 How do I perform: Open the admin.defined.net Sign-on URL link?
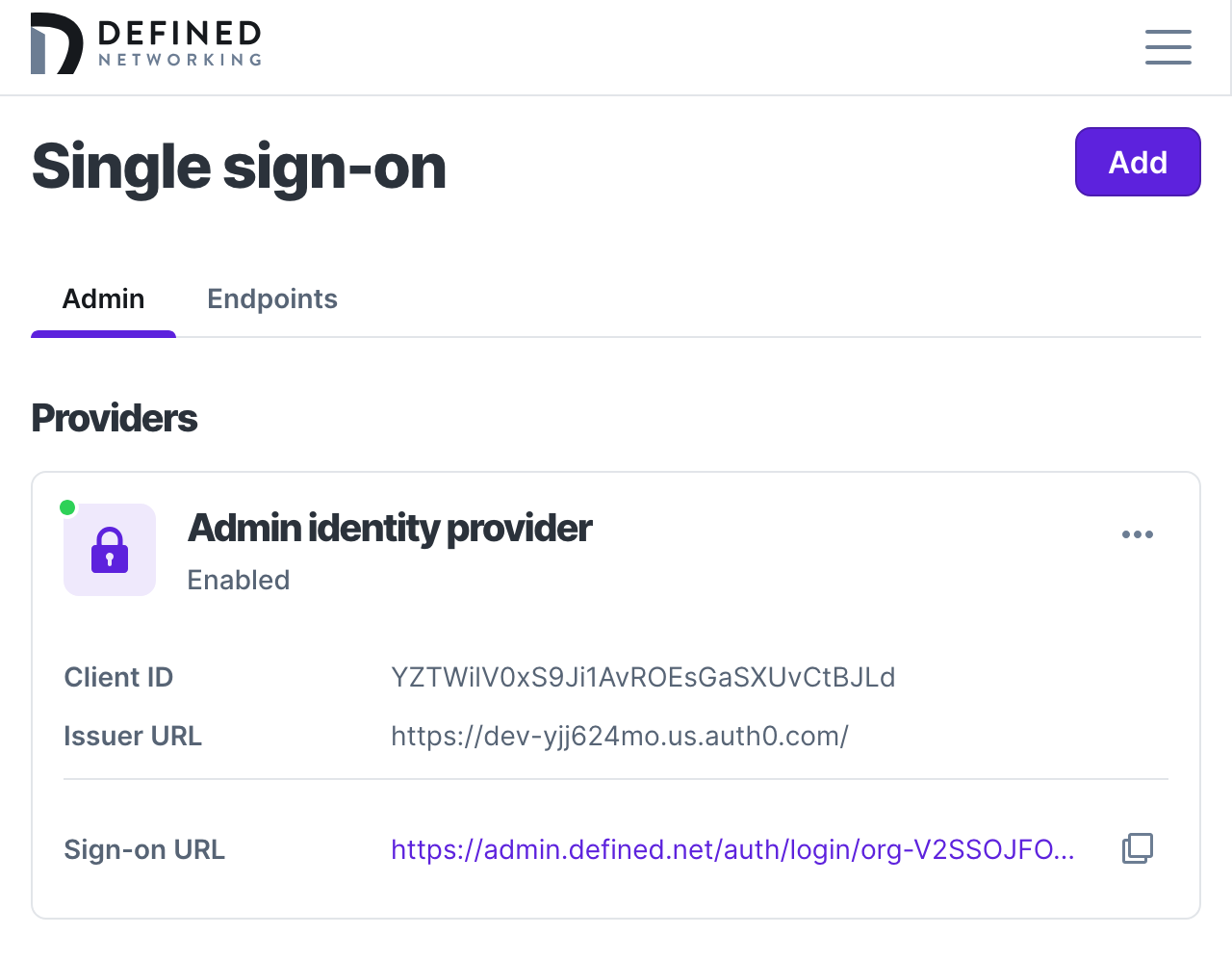(731, 849)
